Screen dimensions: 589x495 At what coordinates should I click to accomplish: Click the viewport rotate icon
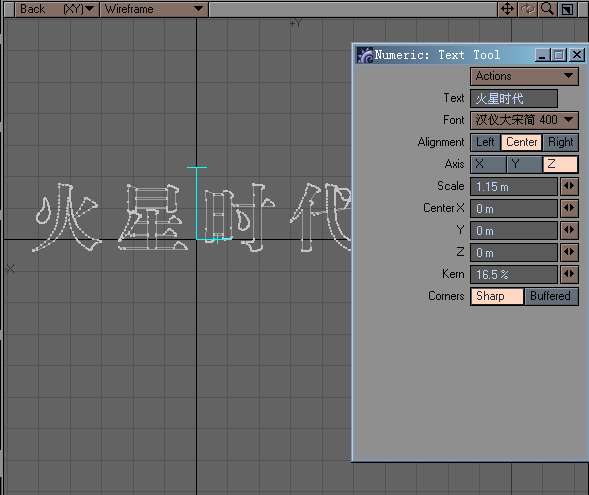point(527,9)
